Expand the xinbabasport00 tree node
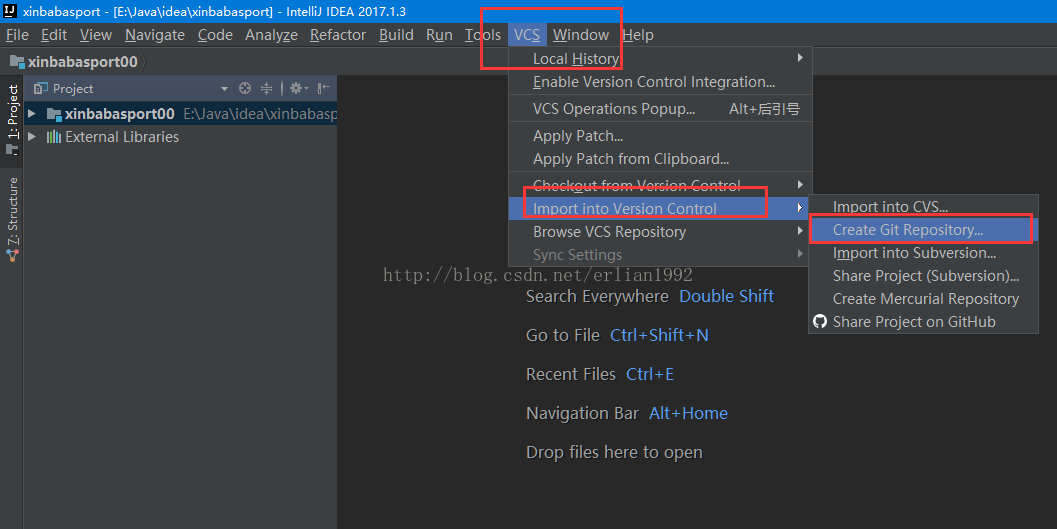1057x529 pixels. point(32,114)
